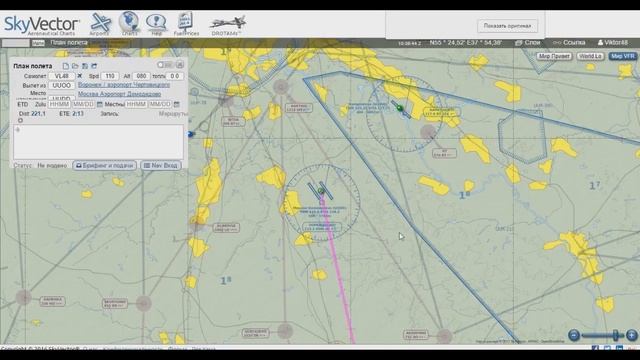Click the zoom slider handle
This screenshot has width=640, height=360.
616,336
